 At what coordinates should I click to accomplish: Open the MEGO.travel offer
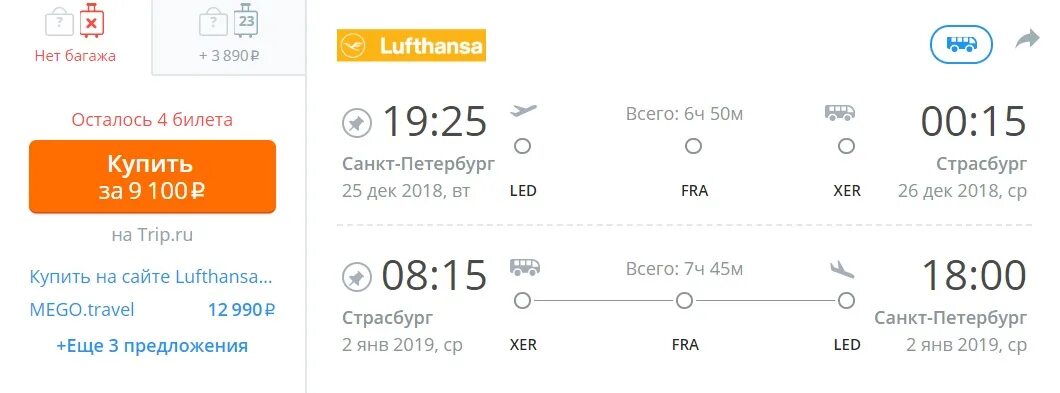pyautogui.click(x=82, y=310)
